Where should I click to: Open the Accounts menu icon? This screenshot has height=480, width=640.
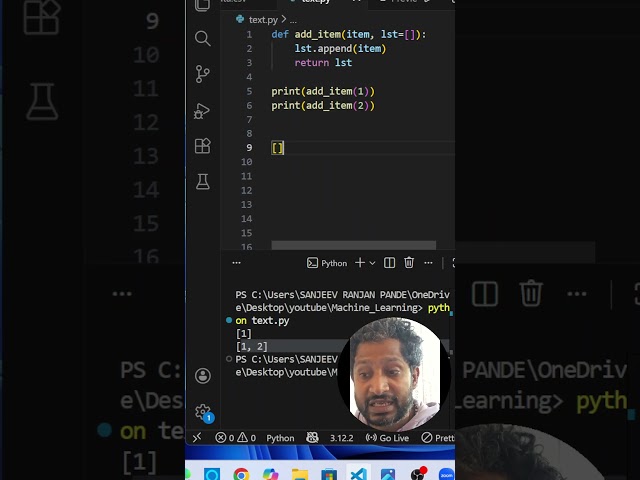[x=203, y=376]
